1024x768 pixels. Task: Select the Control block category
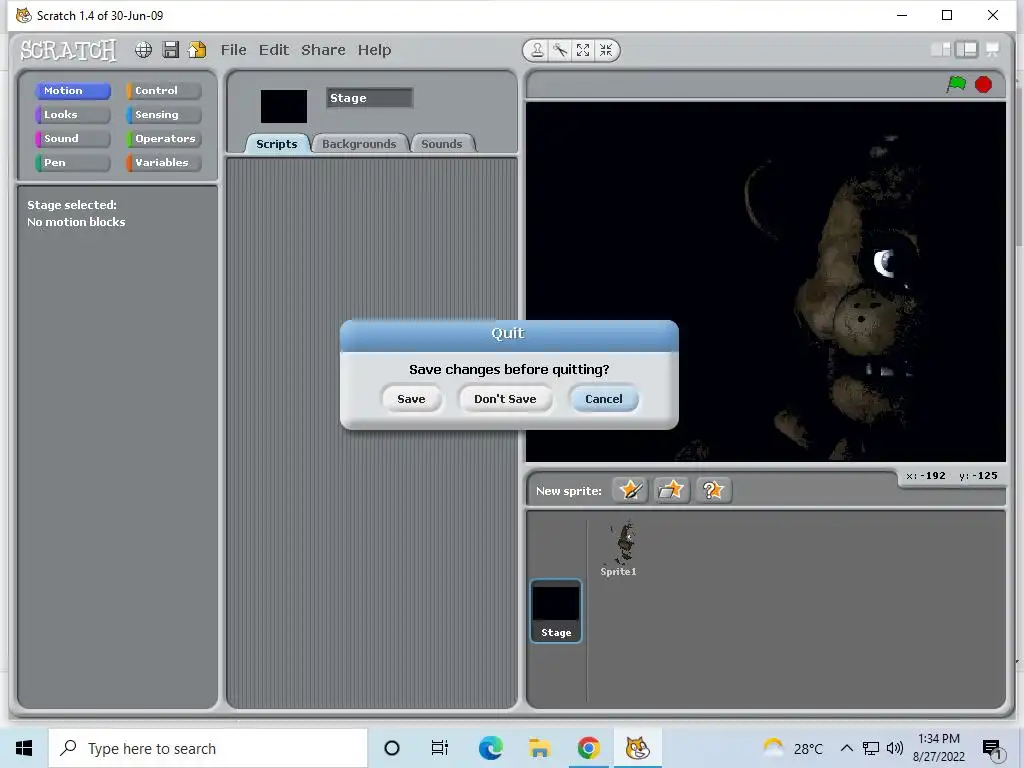164,91
